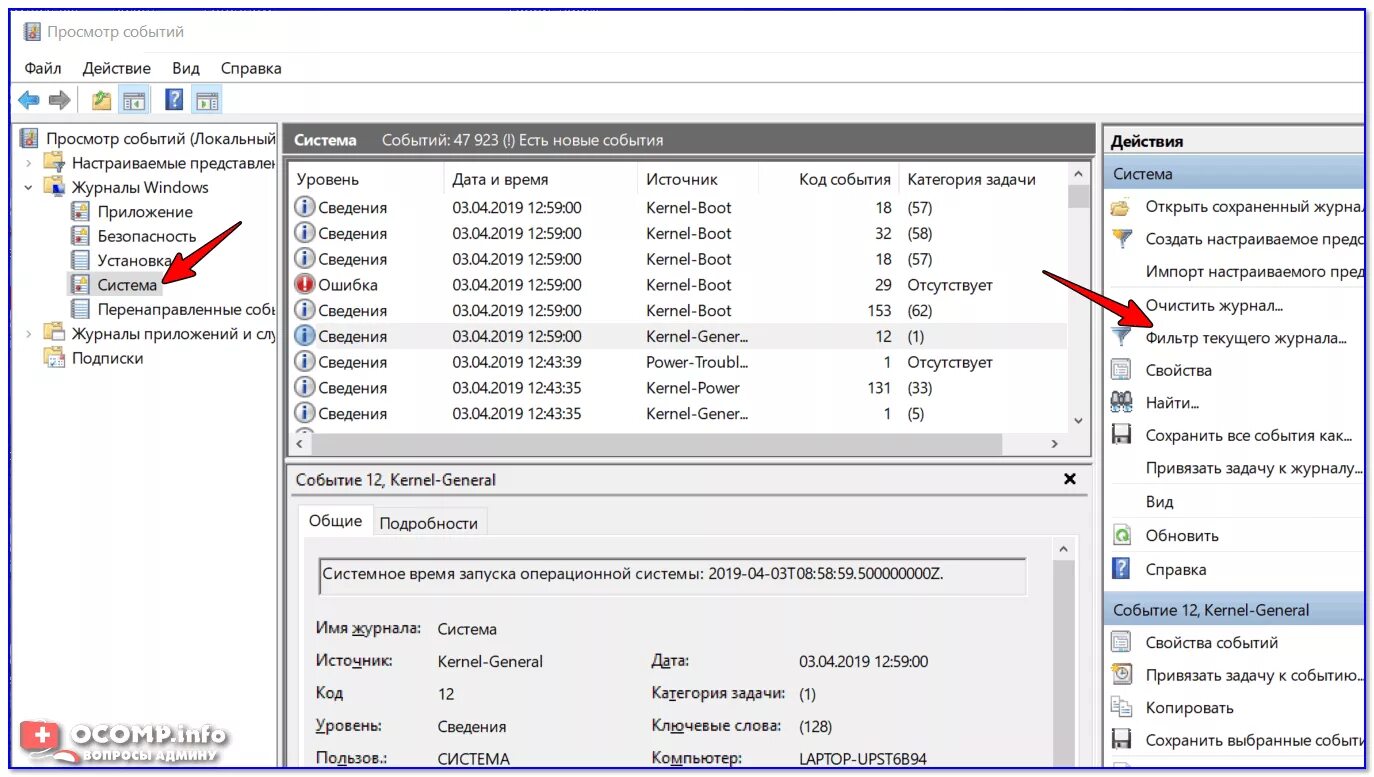Screen dimensions: 1374x777
Task: Select the Установка log in the tree
Action: point(134,260)
